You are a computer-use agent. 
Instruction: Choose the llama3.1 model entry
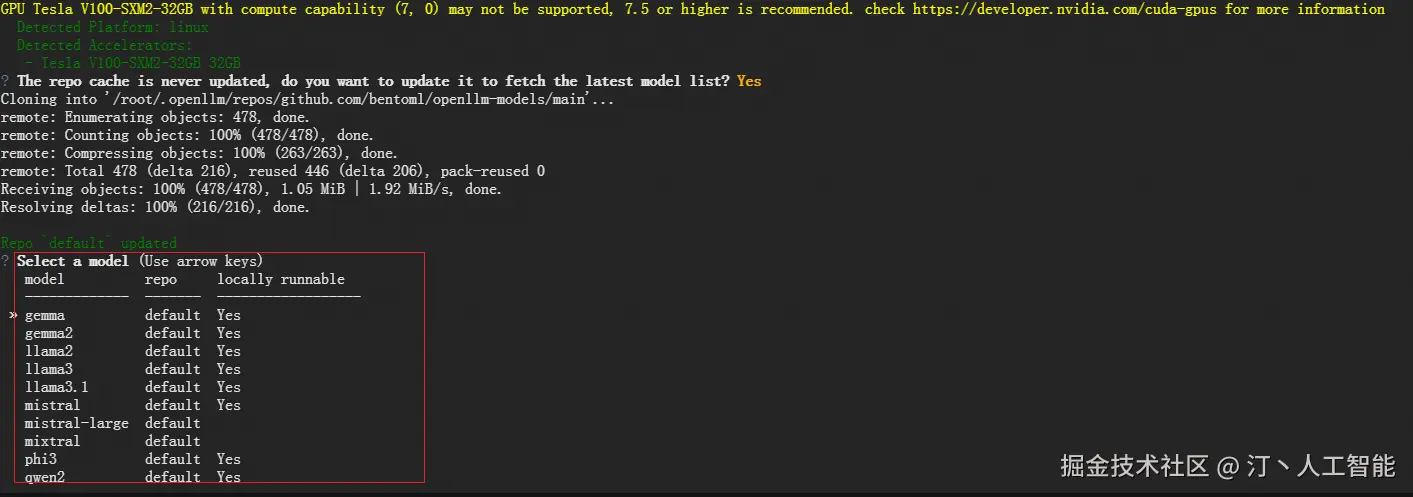point(57,387)
